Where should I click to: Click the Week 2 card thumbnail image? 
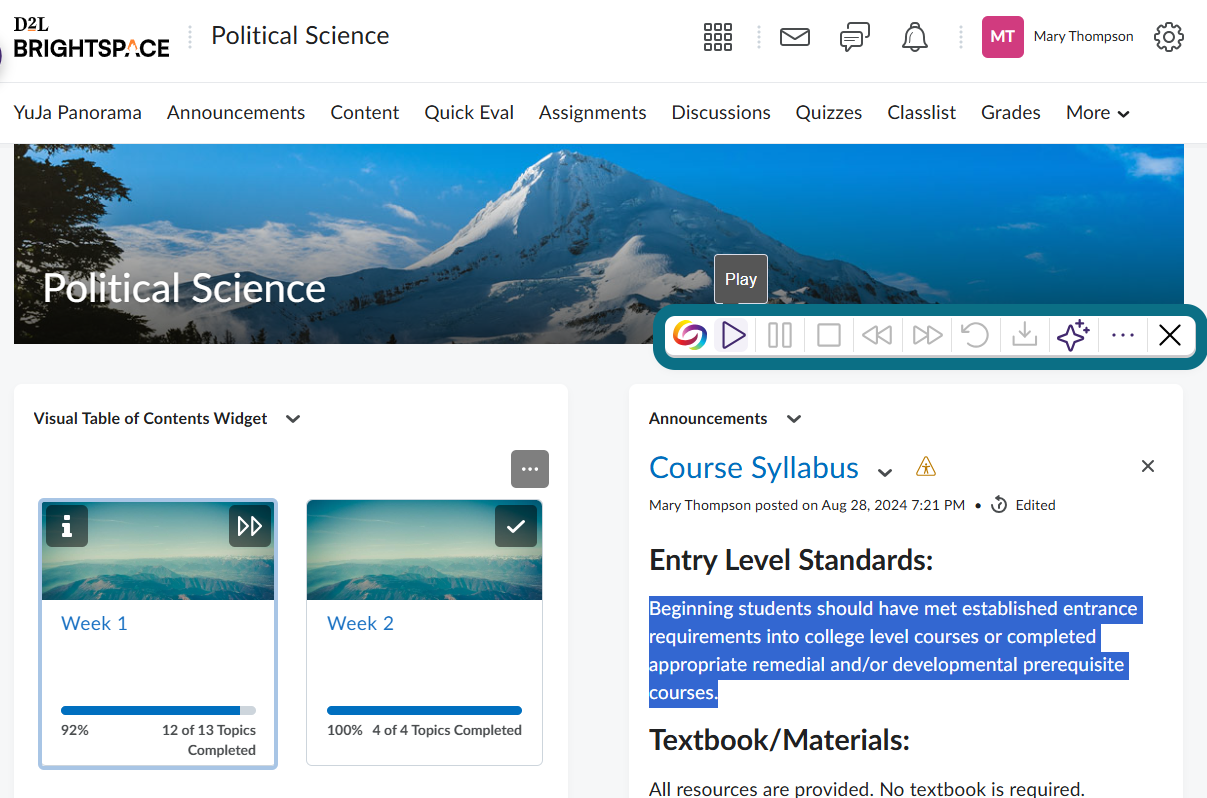coord(424,550)
